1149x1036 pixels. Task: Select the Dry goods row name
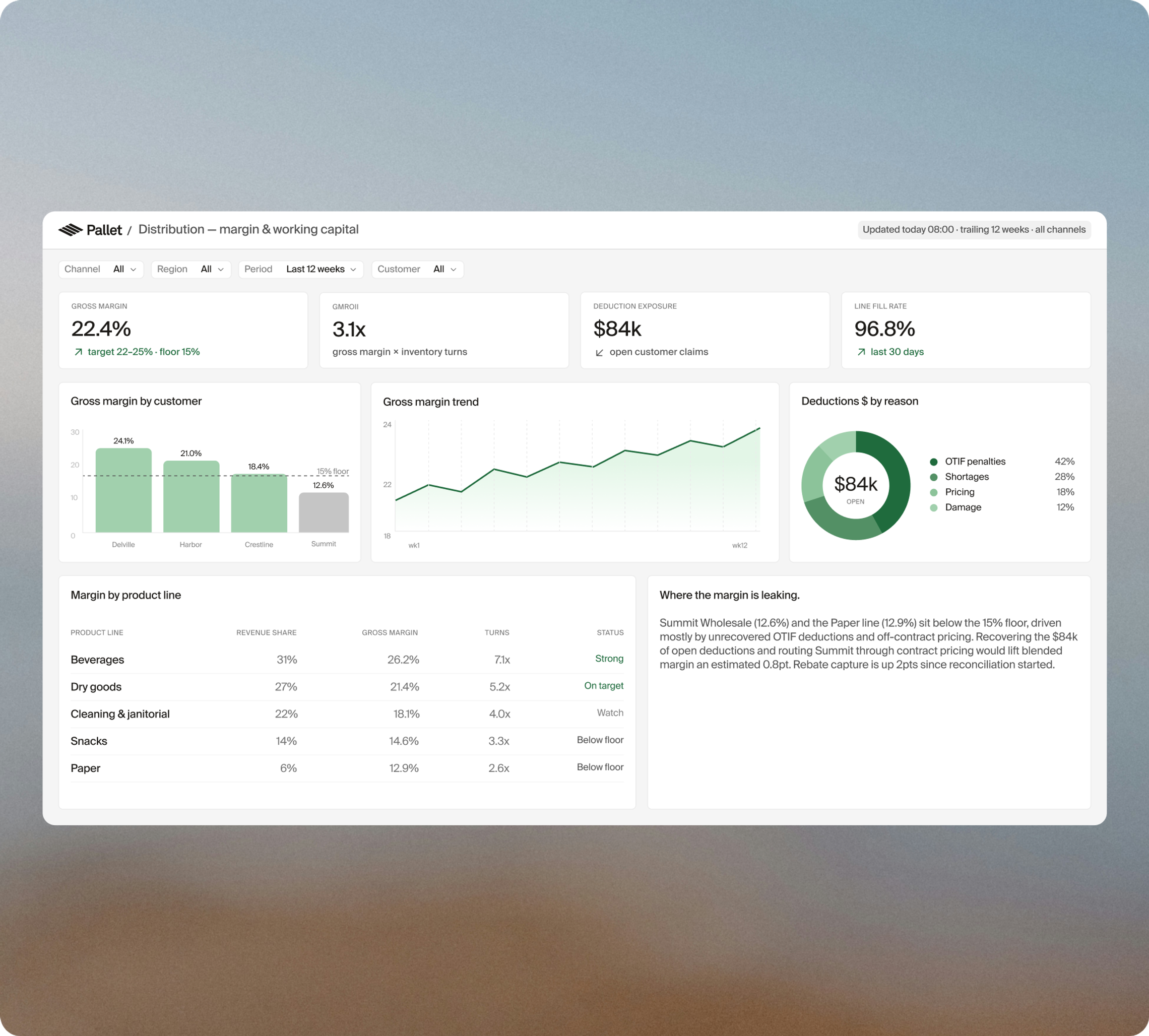click(96, 687)
